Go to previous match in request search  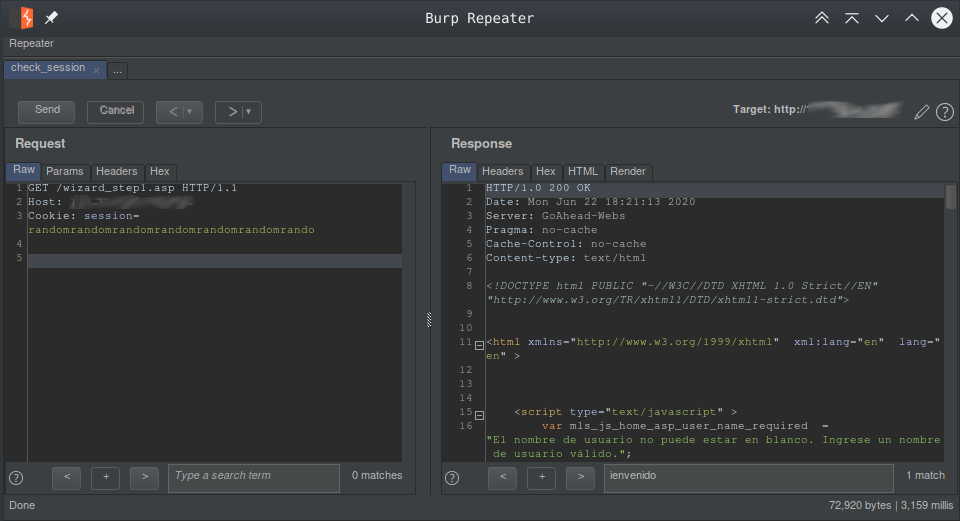tap(66, 477)
